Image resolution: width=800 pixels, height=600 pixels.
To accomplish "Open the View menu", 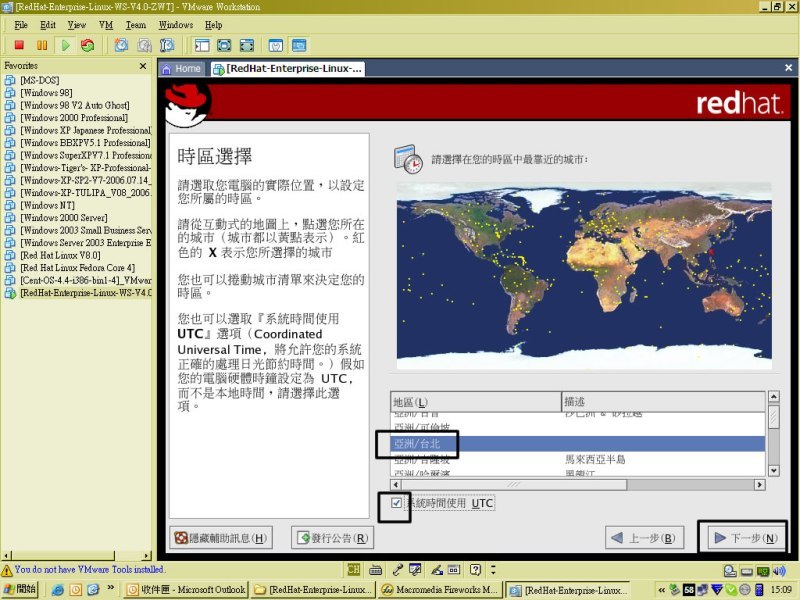I will click(x=77, y=25).
